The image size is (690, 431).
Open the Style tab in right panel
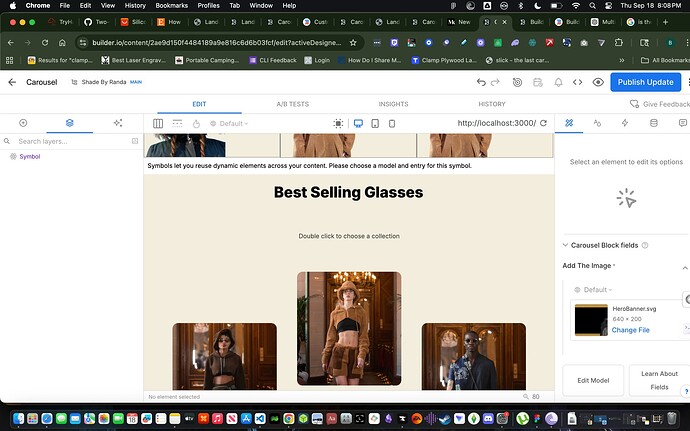(597, 123)
